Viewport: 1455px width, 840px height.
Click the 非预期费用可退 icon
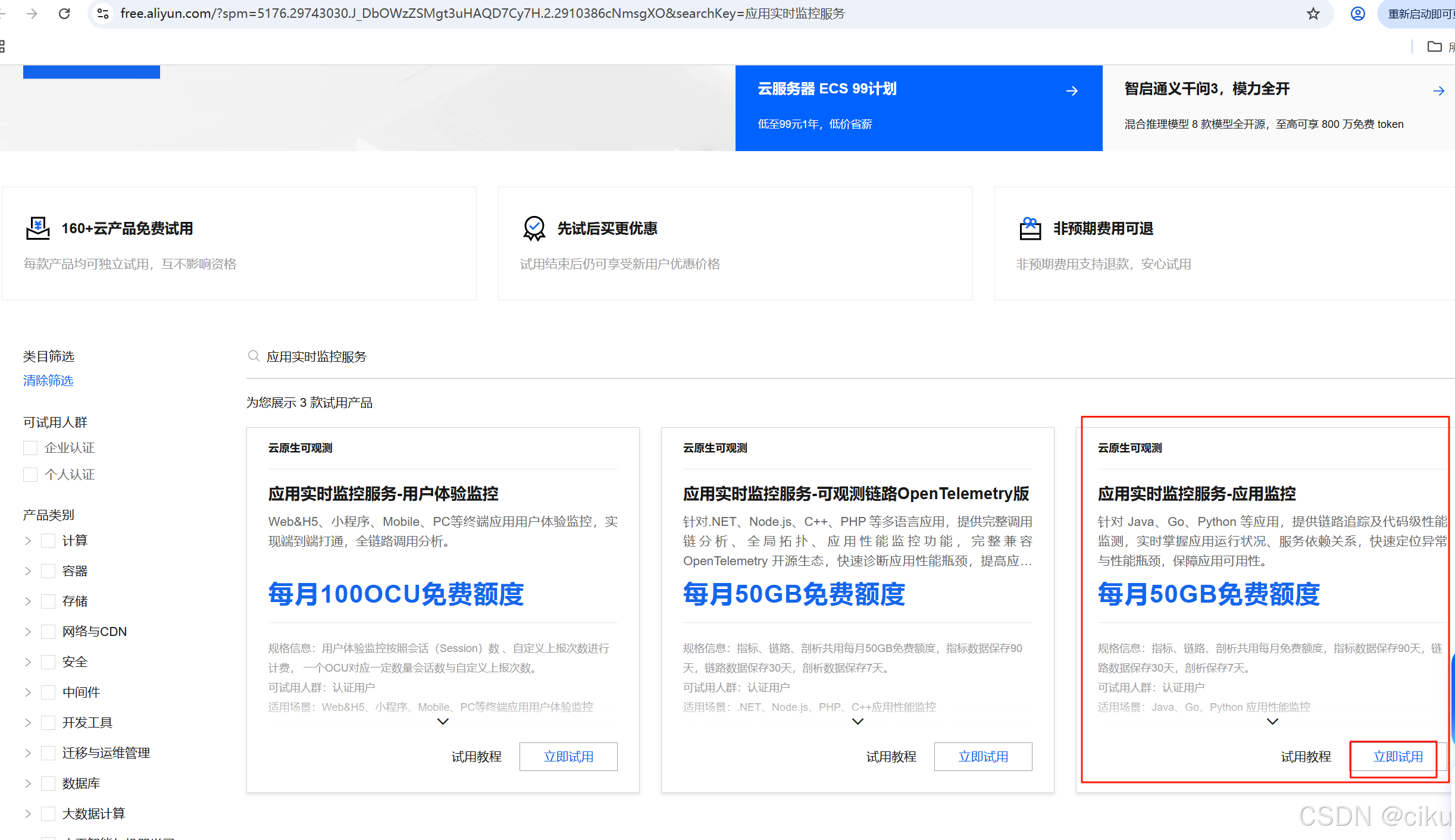click(1030, 228)
